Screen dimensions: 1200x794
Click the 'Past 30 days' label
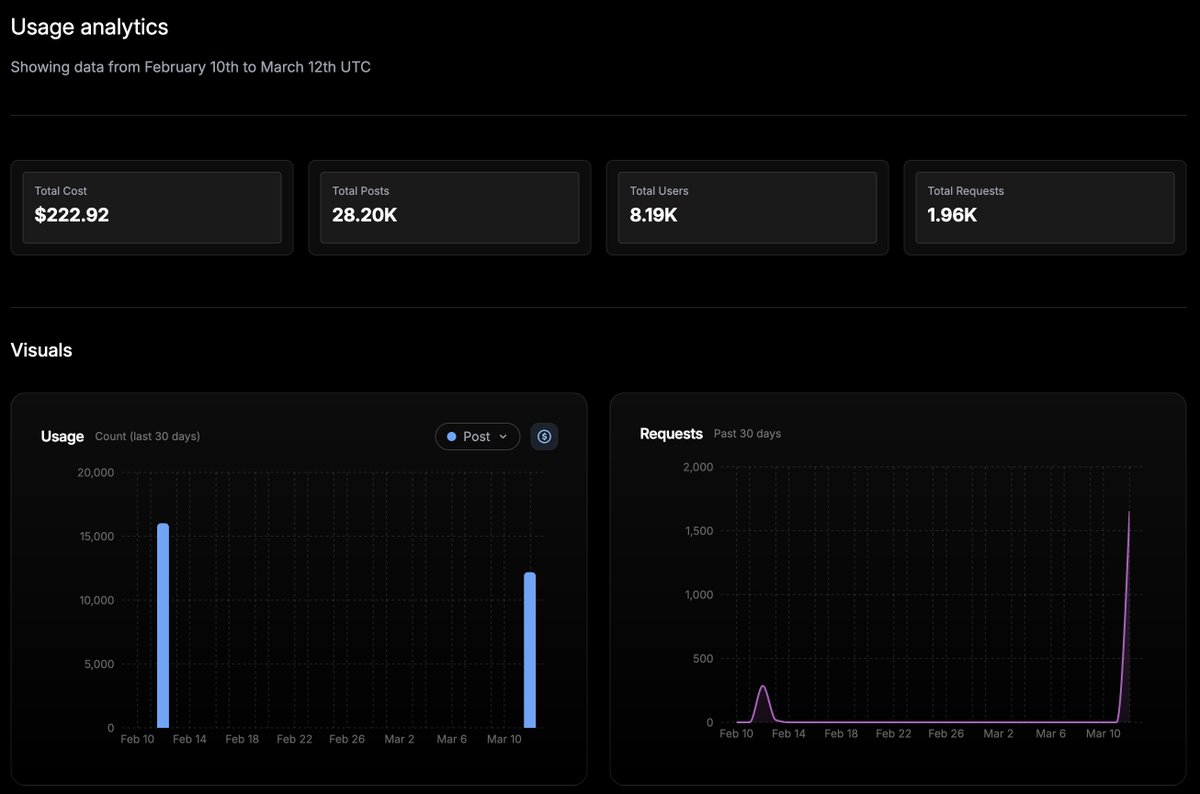(747, 433)
